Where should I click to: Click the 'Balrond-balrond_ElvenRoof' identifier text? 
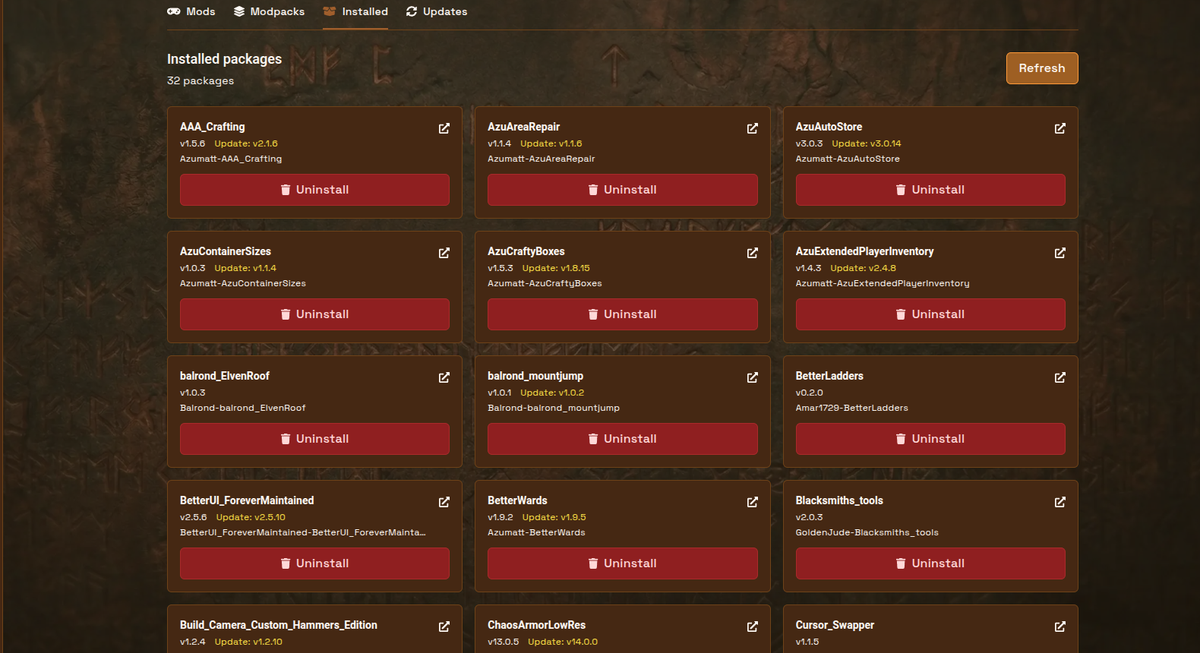243,408
